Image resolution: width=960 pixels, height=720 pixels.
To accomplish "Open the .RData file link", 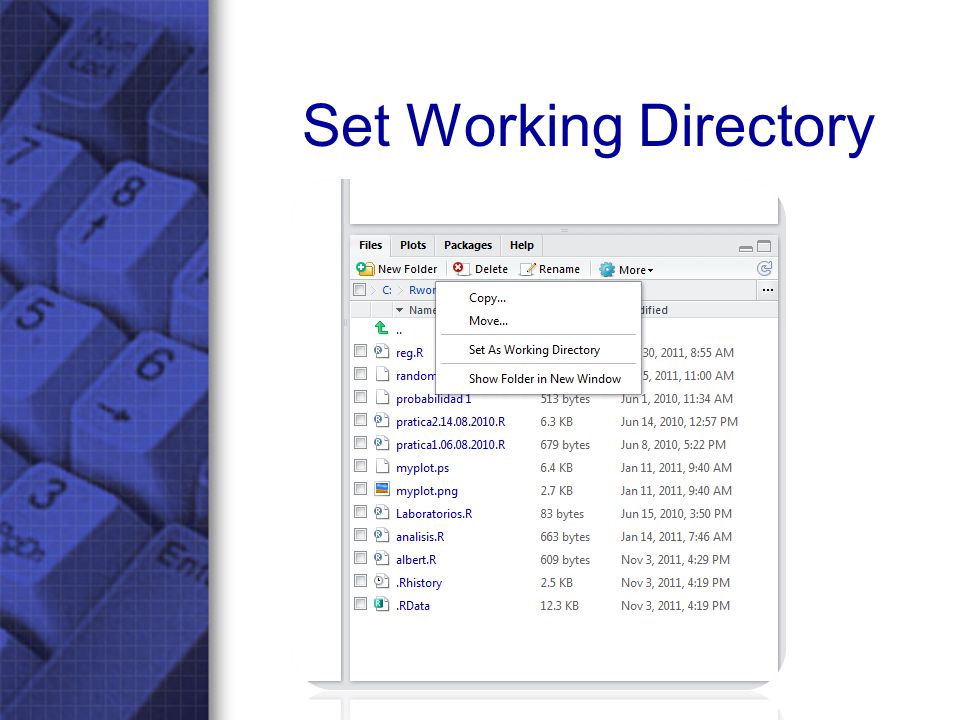I will [x=413, y=606].
